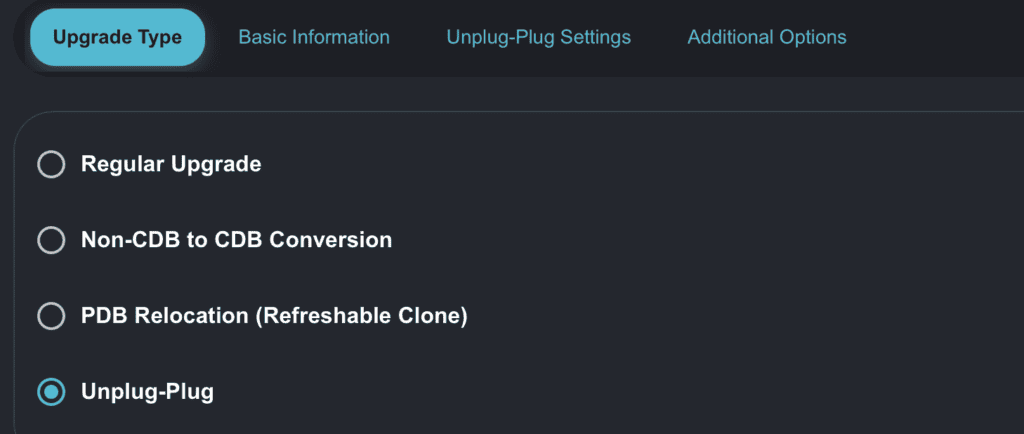Click the 'Unplug-Plug' option label text
The height and width of the screenshot is (434, 1024).
(147, 392)
